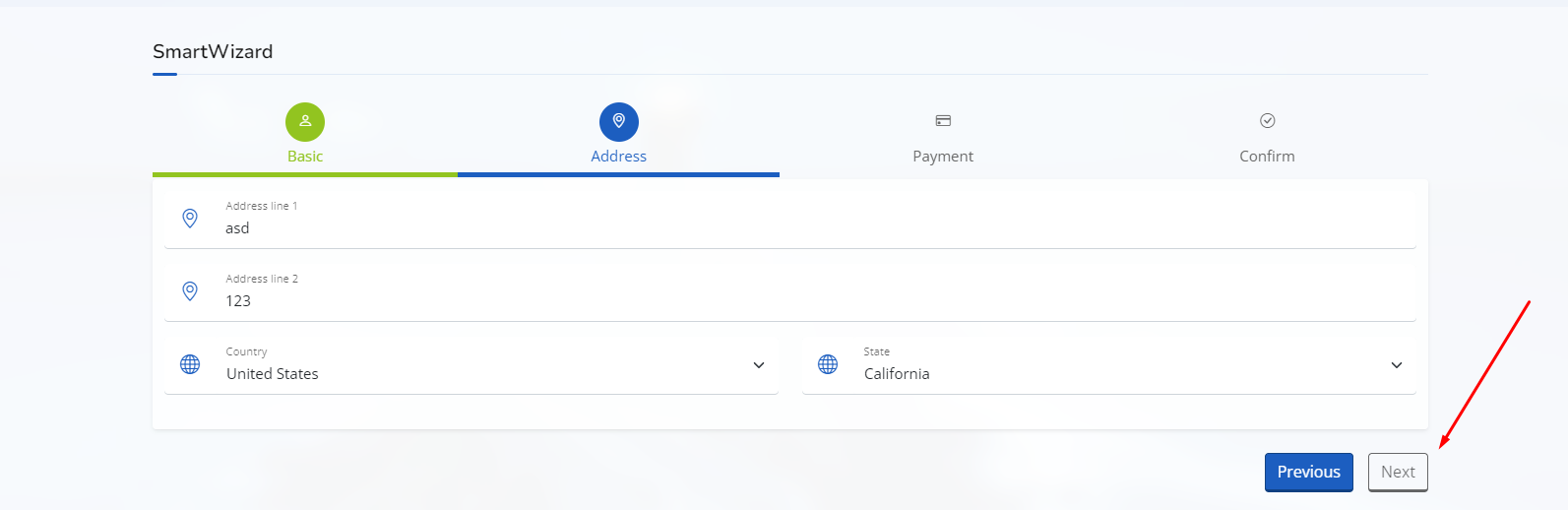Focus the Address line 2 field containing 123
Screen dimensions: 1568x510
pyautogui.click(x=790, y=291)
